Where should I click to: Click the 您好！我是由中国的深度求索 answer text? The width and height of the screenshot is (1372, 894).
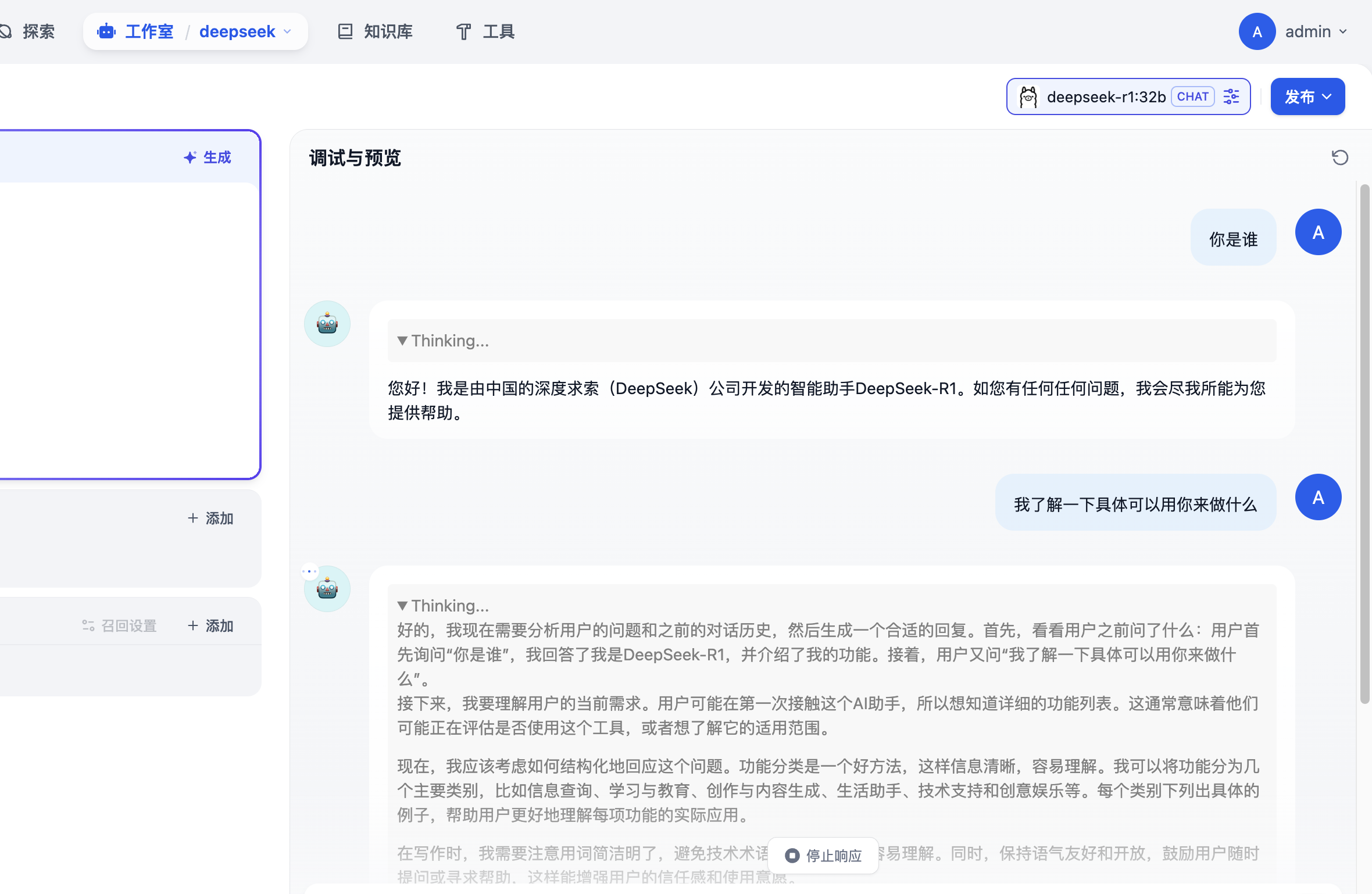(826, 400)
